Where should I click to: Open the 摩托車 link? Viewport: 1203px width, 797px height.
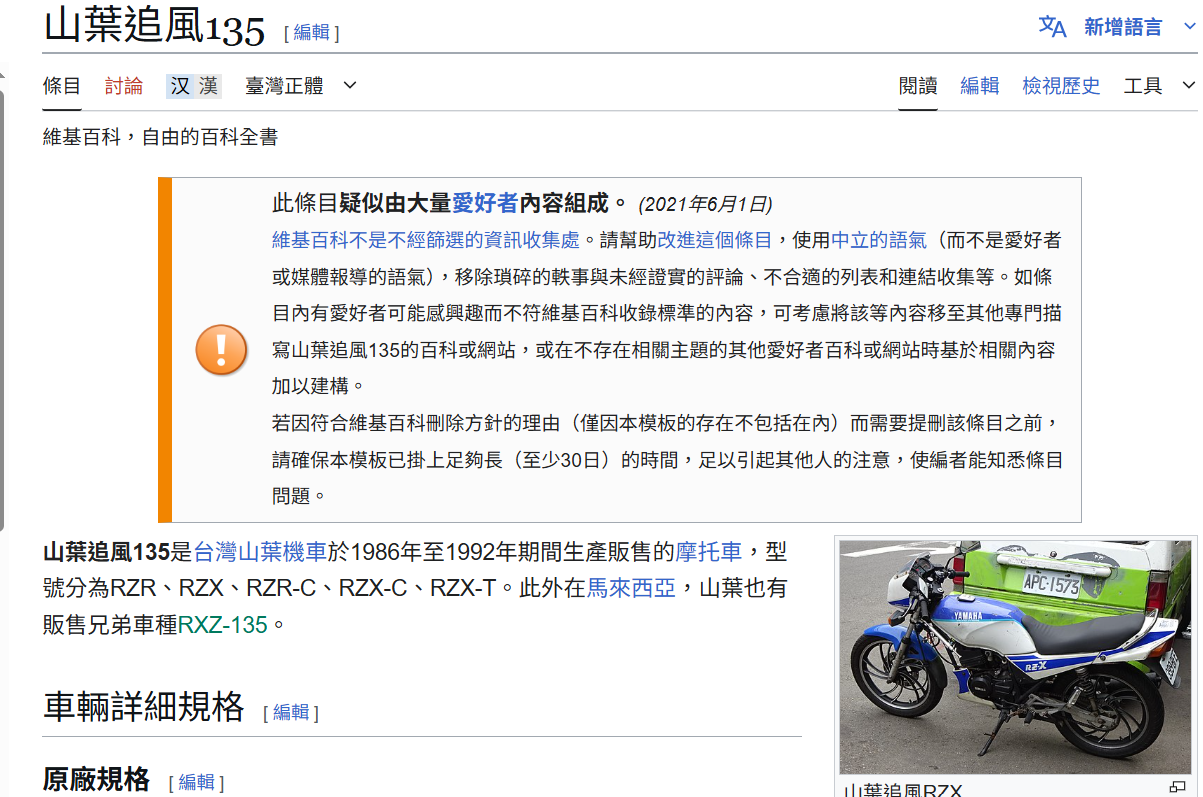[709, 552]
